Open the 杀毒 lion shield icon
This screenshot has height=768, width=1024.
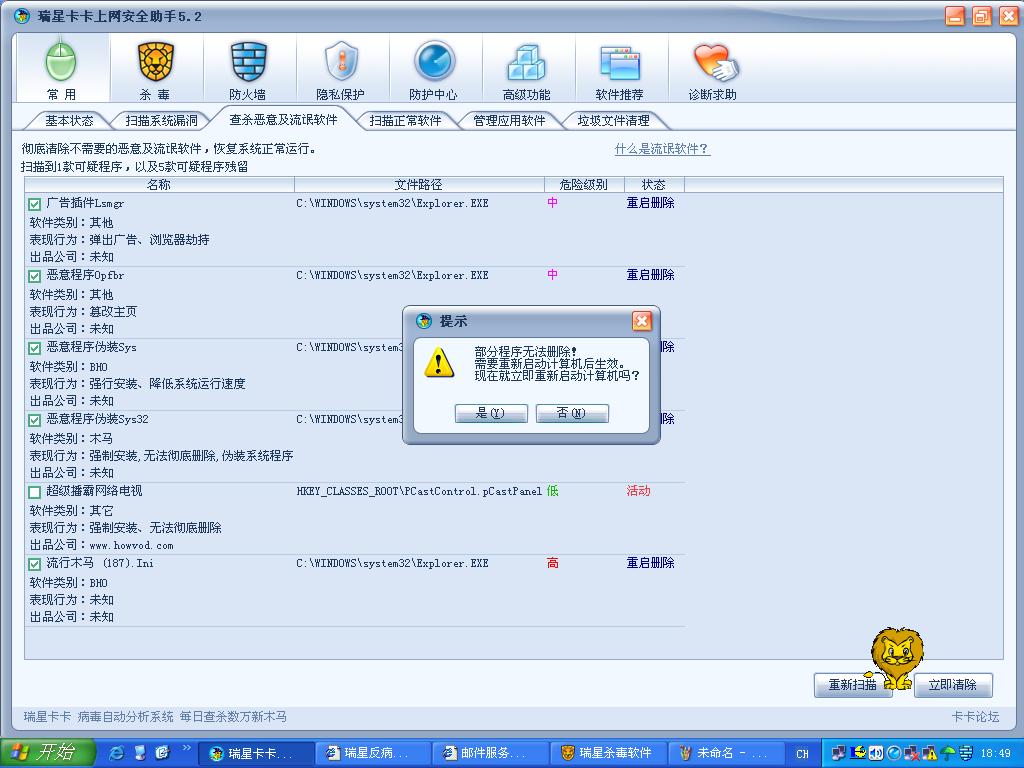(x=155, y=61)
